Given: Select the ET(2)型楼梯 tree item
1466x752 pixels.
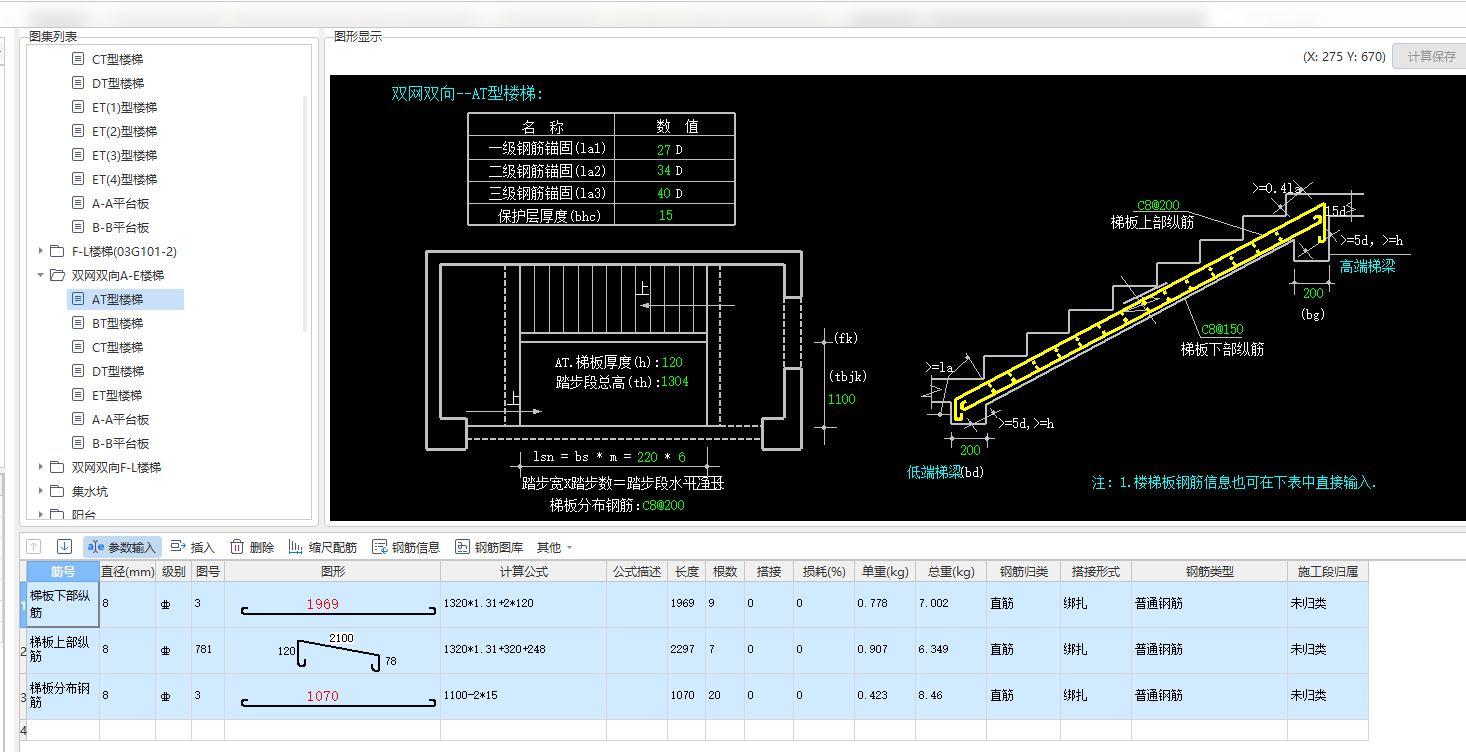Looking at the screenshot, I should point(124,131).
